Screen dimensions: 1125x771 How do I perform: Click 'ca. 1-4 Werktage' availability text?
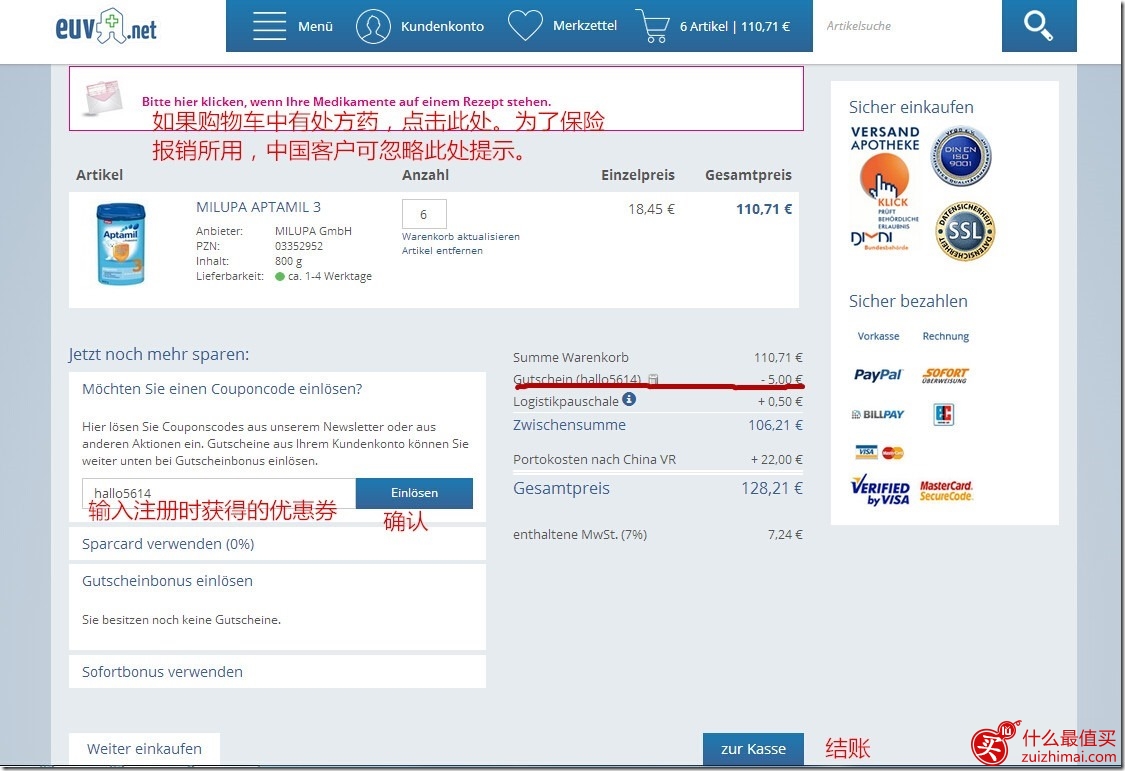point(329,276)
